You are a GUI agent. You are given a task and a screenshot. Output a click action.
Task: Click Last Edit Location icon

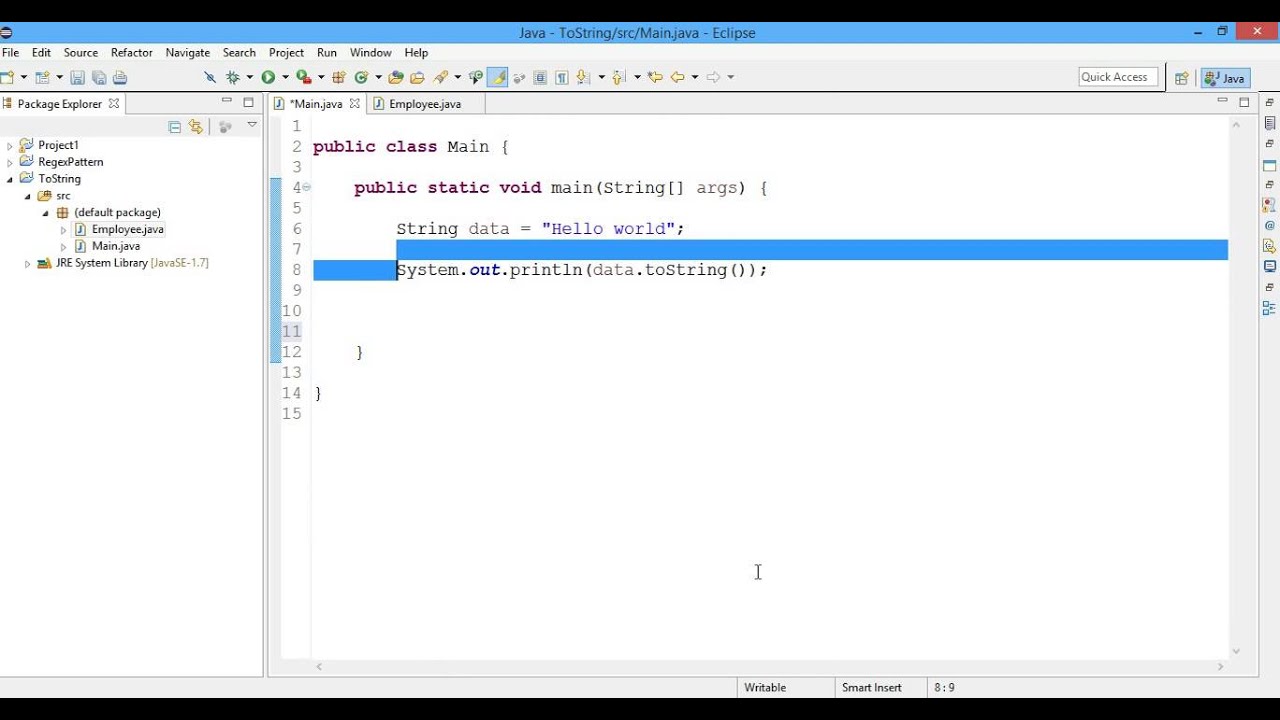pos(655,77)
